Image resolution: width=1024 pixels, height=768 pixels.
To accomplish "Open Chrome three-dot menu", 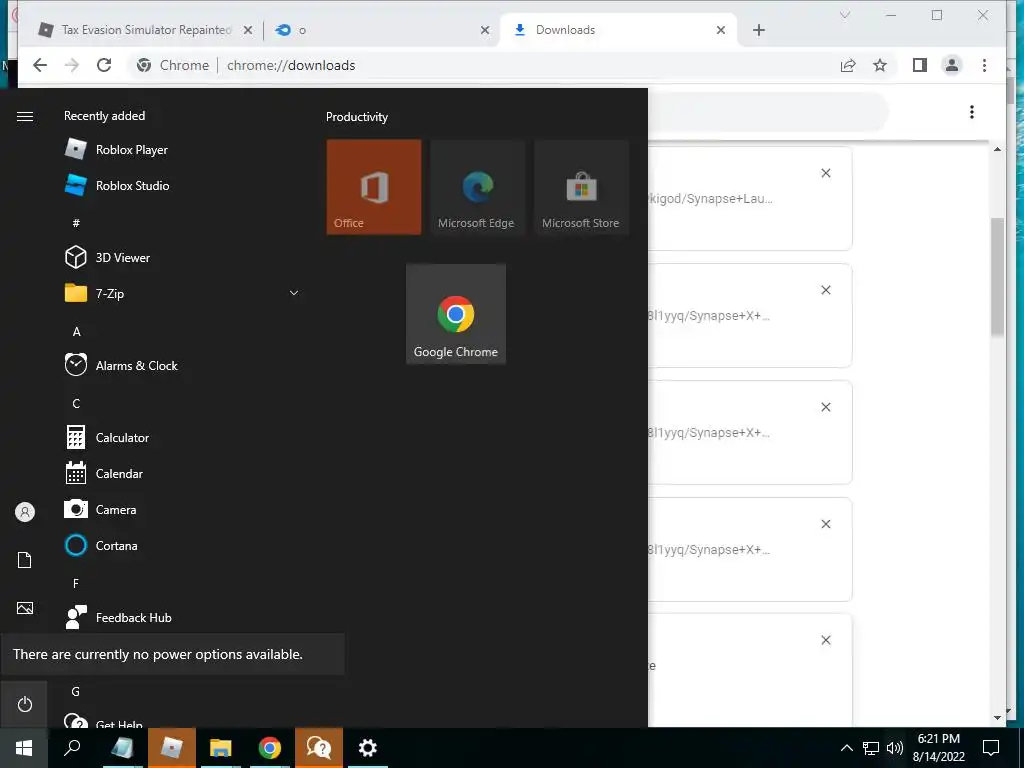I will [984, 65].
